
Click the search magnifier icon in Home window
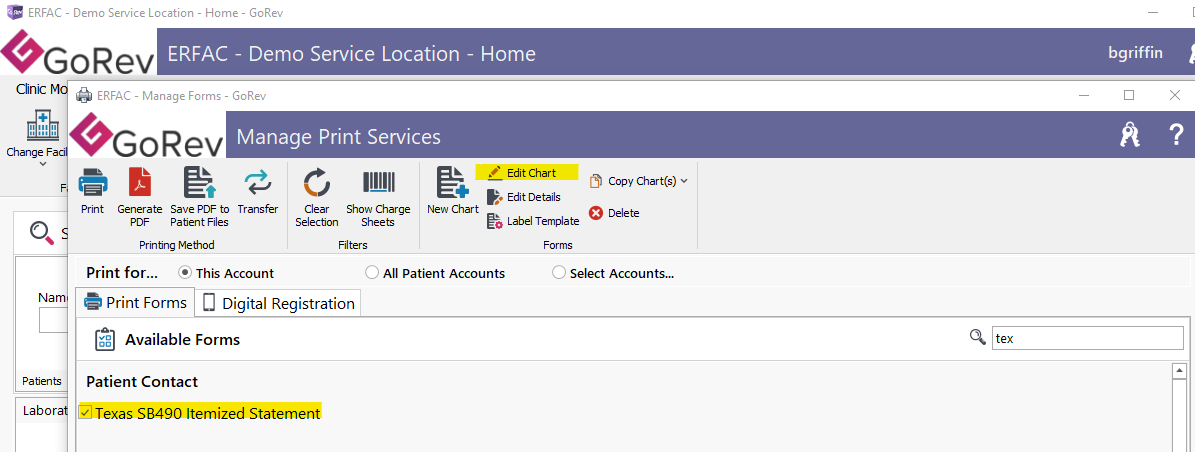pos(41,233)
